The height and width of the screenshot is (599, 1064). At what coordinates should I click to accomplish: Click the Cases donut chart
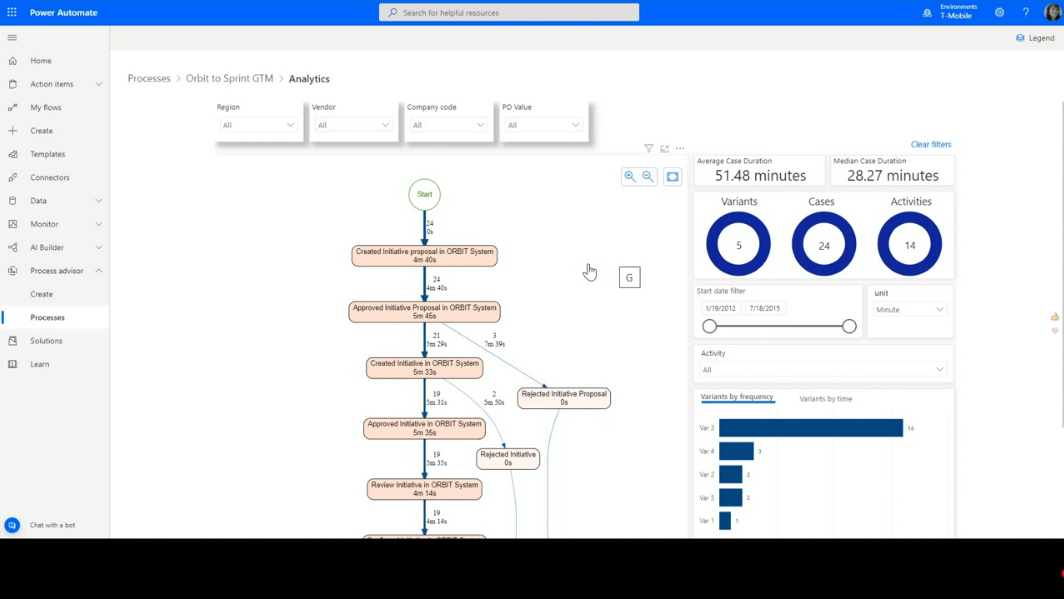[x=824, y=244]
